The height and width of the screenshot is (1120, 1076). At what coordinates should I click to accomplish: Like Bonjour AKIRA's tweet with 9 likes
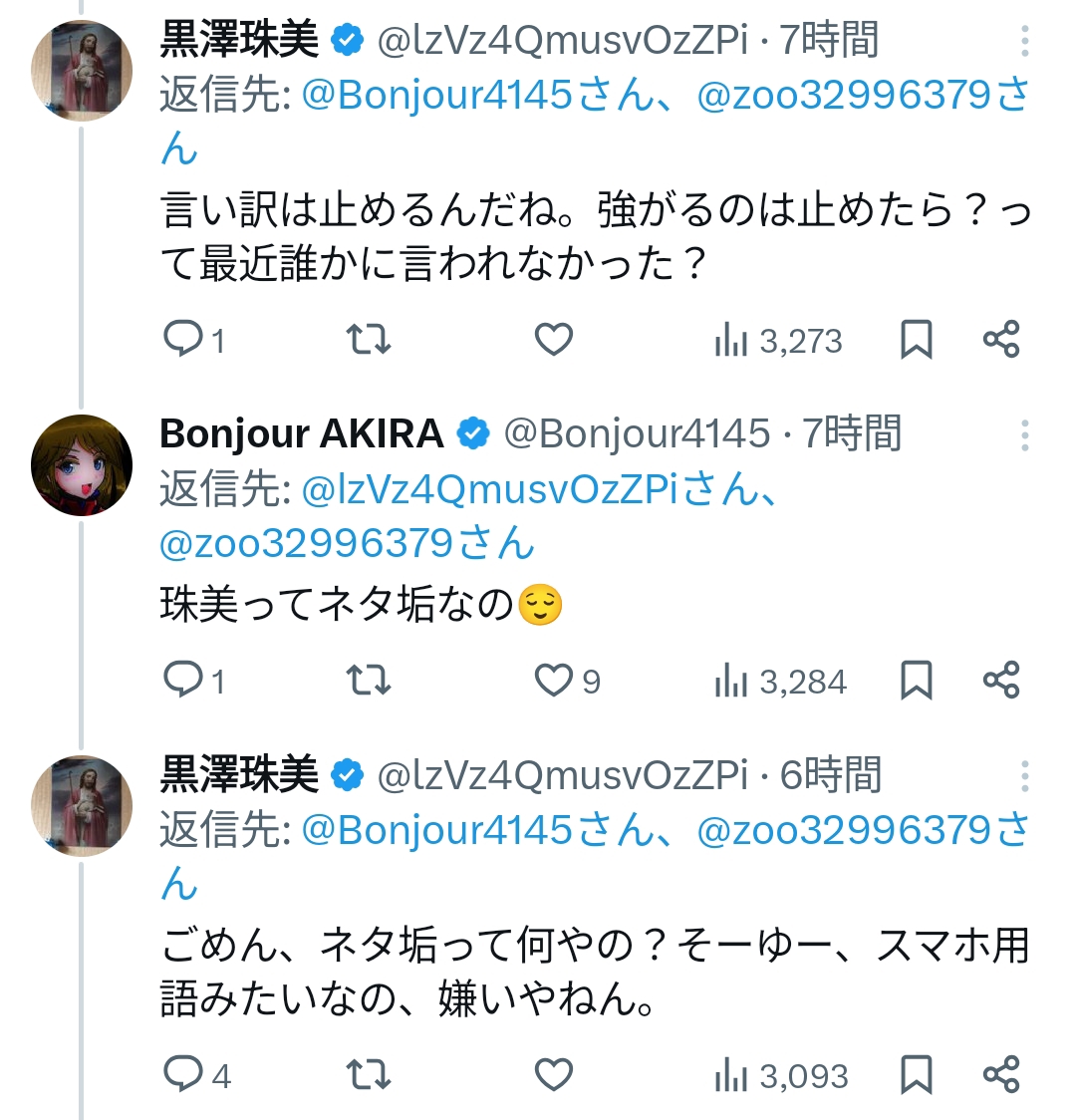click(x=554, y=682)
